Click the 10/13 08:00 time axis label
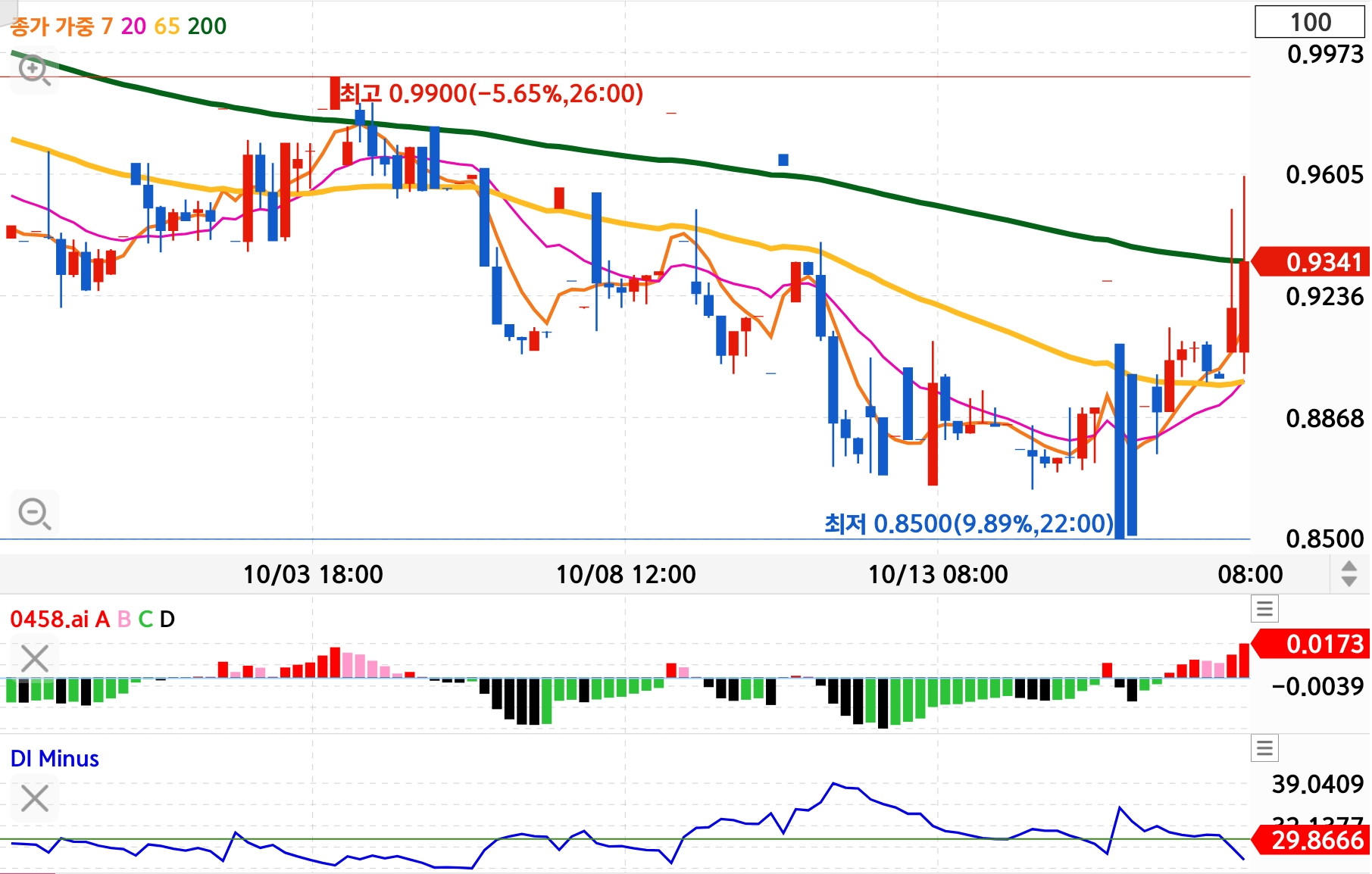The width and height of the screenshot is (1372, 874). (938, 574)
